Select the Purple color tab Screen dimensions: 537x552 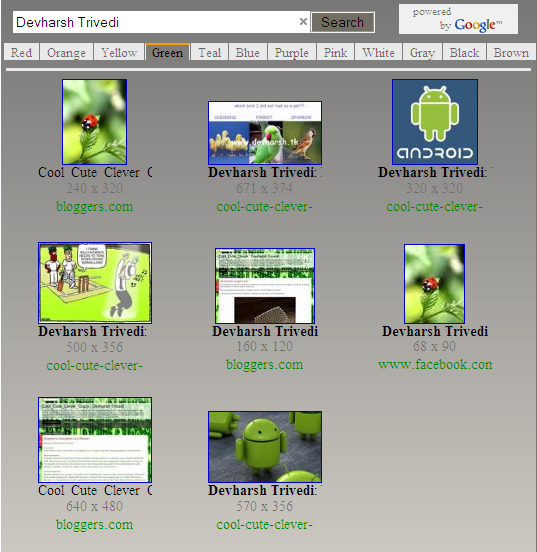click(x=292, y=52)
